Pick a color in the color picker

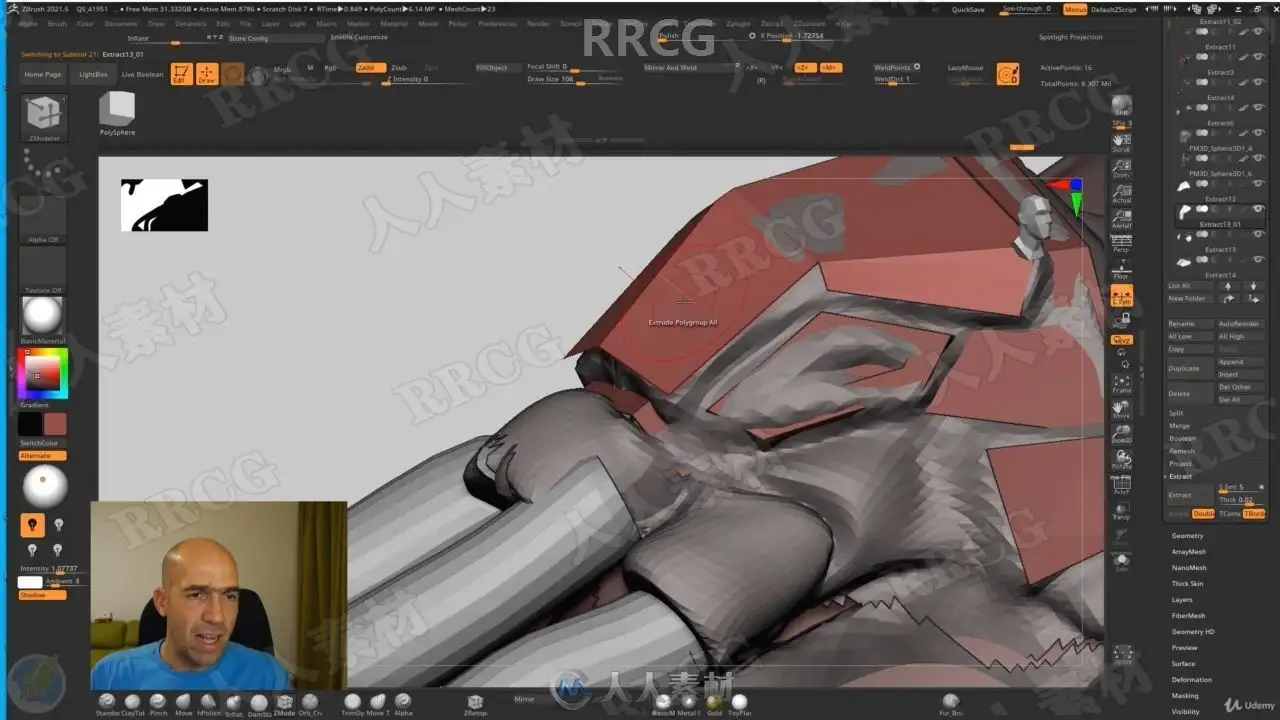coord(43,374)
